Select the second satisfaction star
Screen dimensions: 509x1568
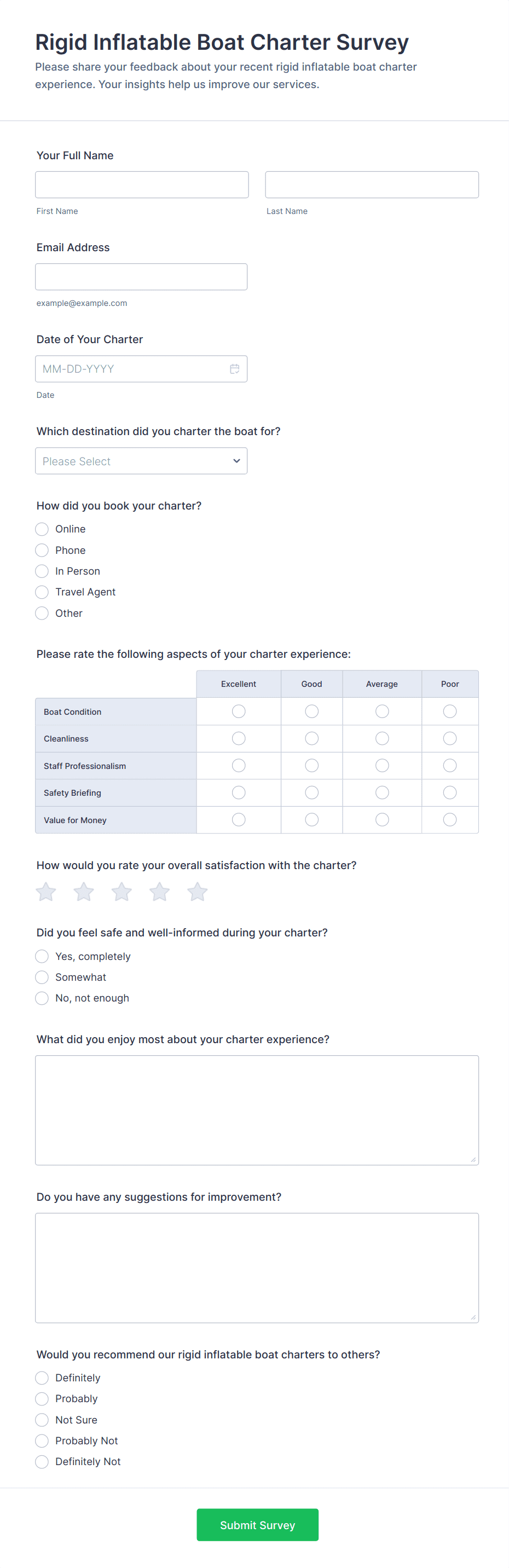pyautogui.click(x=84, y=892)
